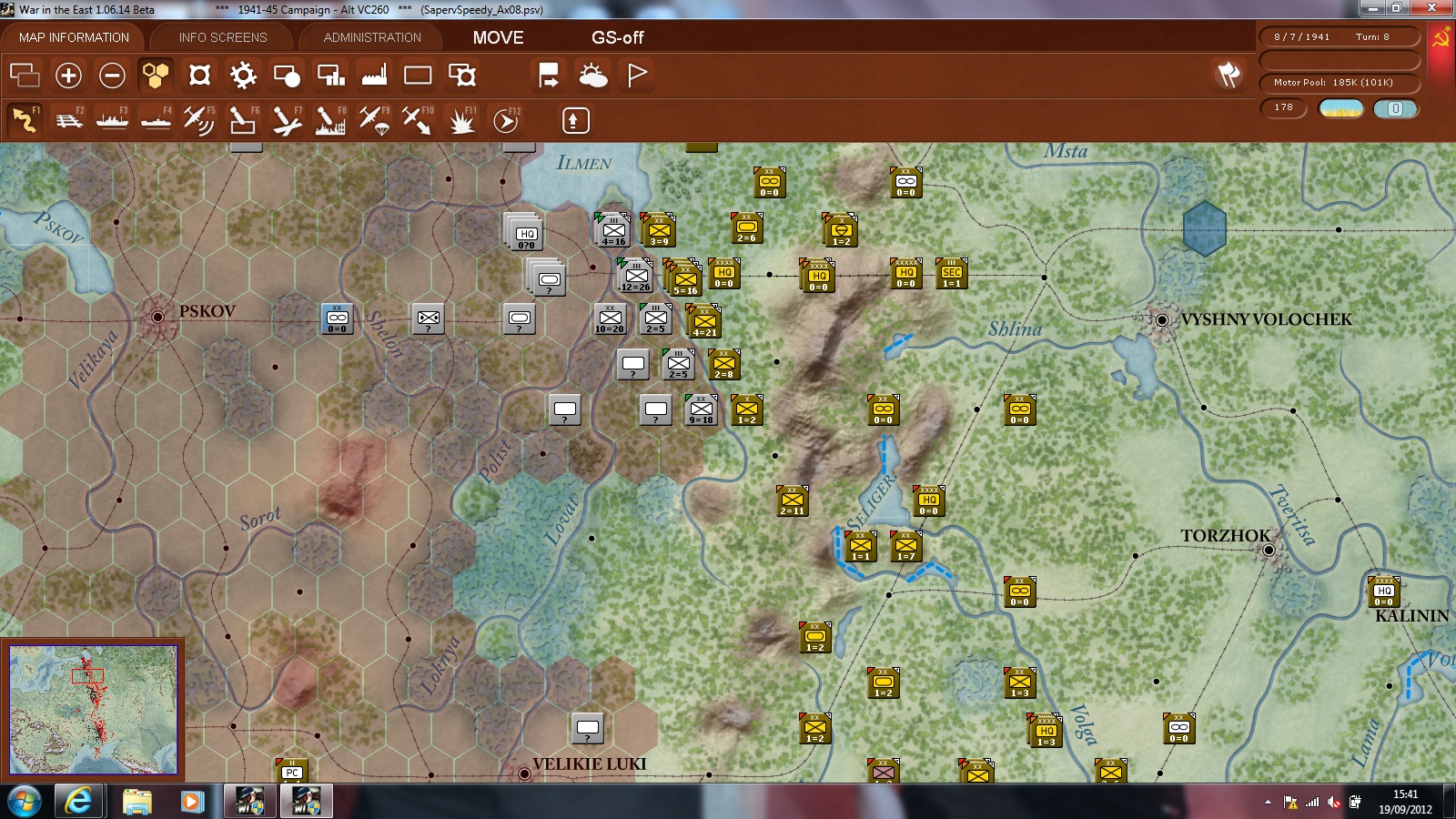Viewport: 1456px width, 819px height.
Task: Click the Torzhok city marker
Action: pyautogui.click(x=1269, y=550)
